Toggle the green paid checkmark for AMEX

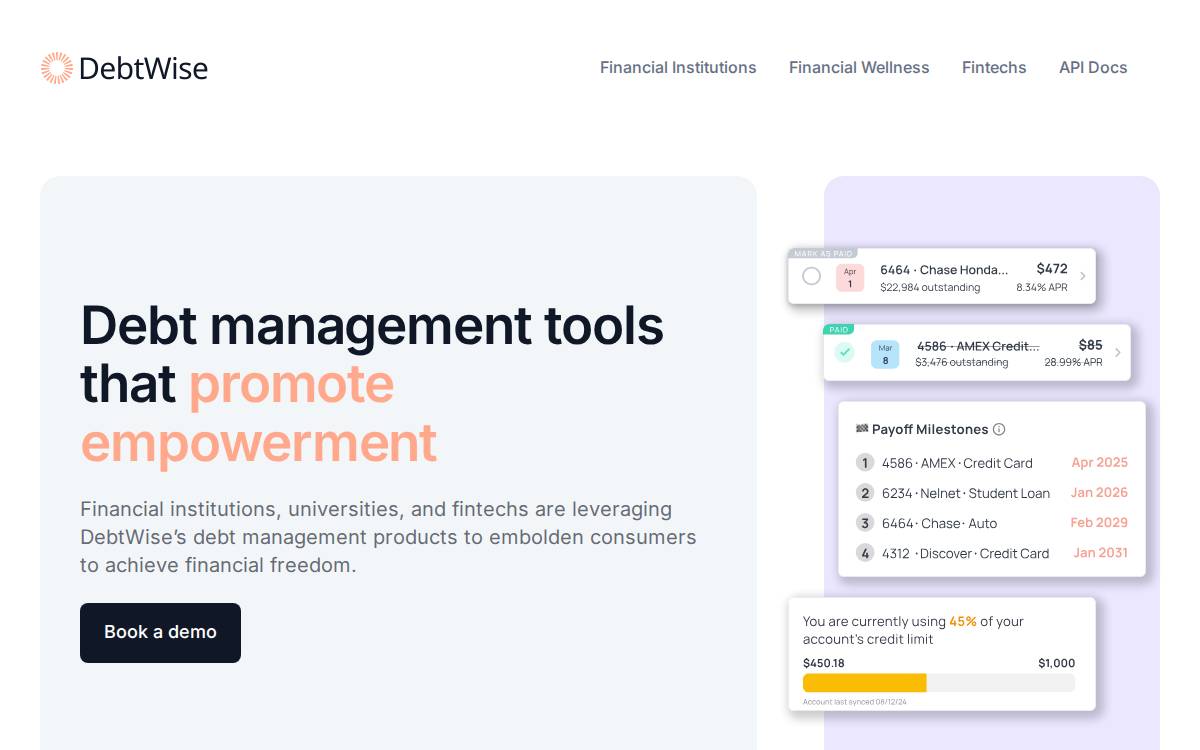pos(845,352)
